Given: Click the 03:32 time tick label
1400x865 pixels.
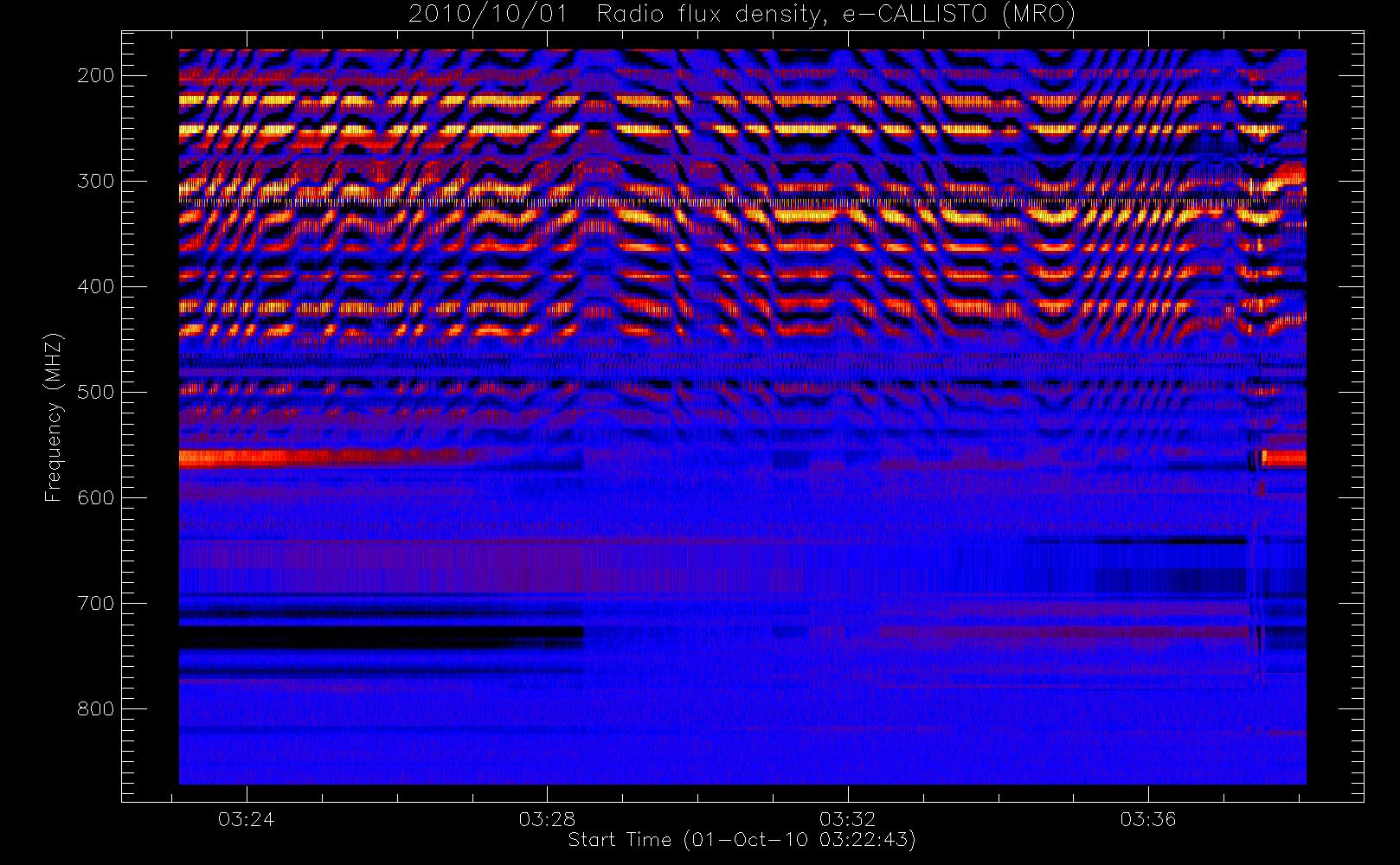Looking at the screenshot, I should [848, 819].
